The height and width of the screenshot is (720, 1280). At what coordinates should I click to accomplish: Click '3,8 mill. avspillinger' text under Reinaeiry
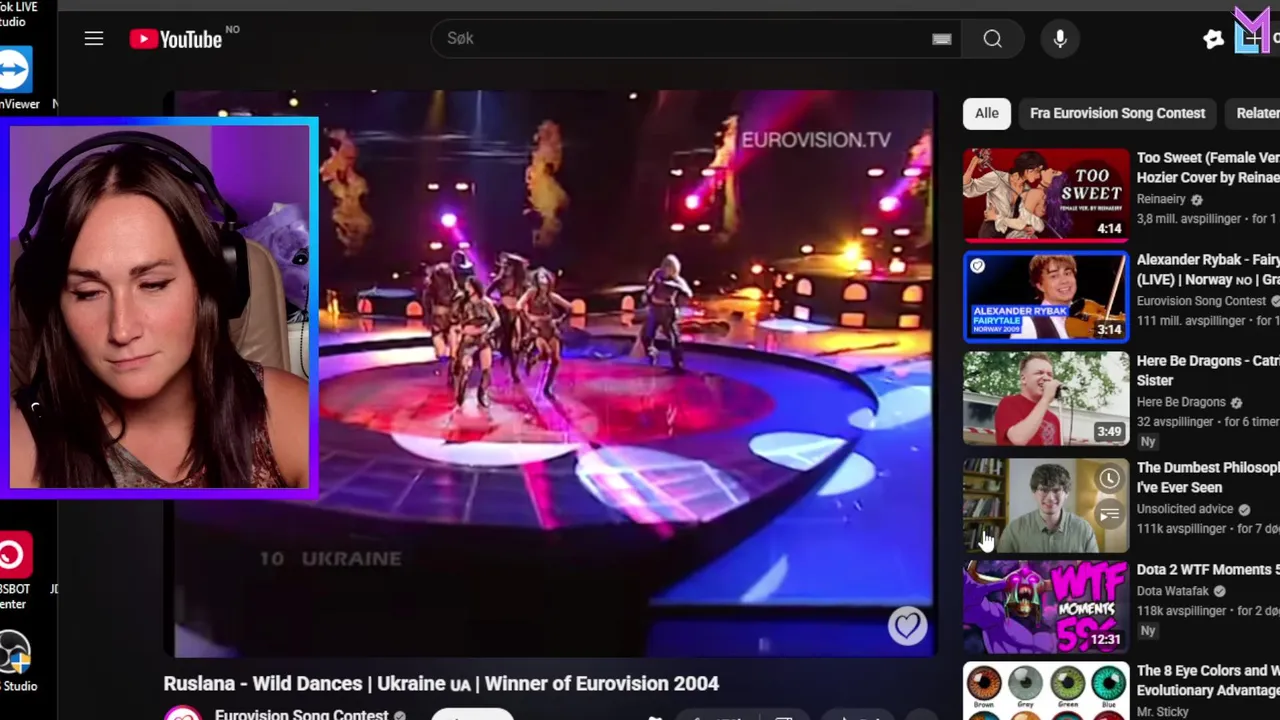tap(1191, 219)
